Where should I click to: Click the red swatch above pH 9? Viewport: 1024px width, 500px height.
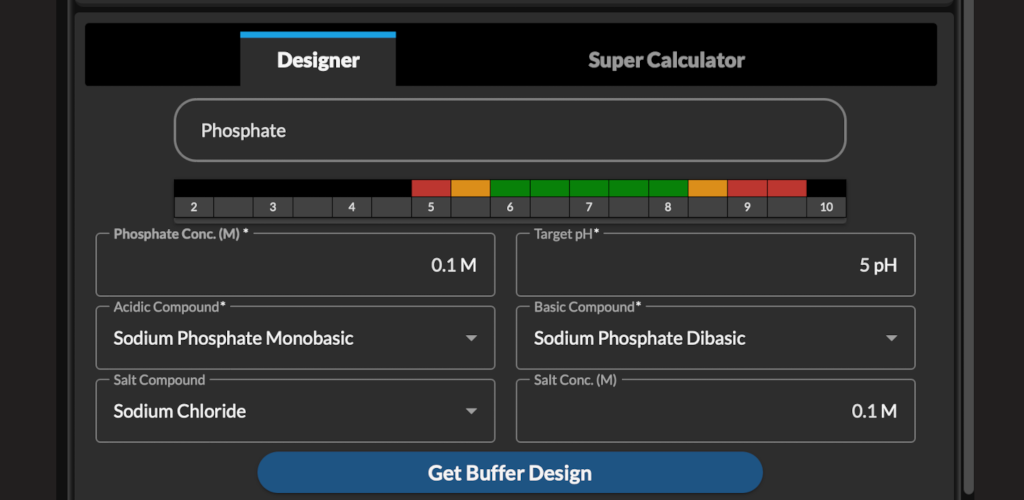pyautogui.click(x=747, y=189)
